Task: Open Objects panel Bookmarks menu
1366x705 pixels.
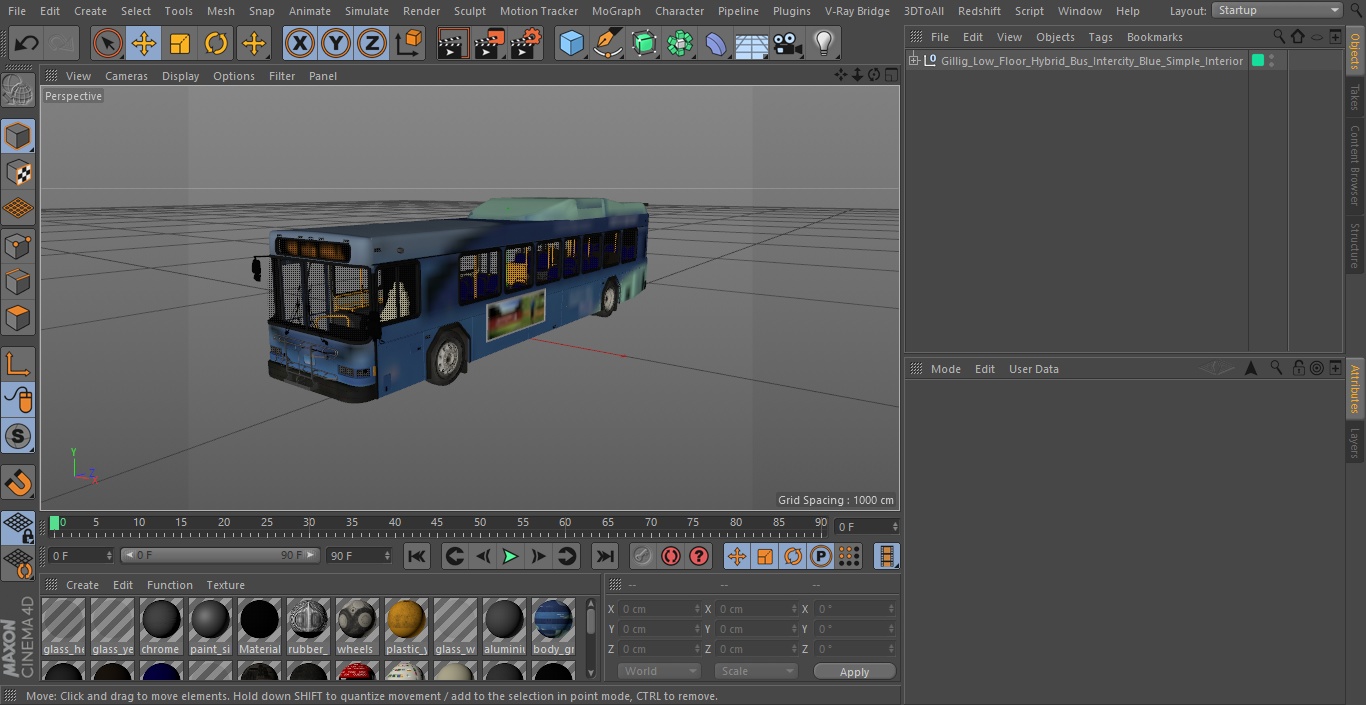Action: [1154, 37]
